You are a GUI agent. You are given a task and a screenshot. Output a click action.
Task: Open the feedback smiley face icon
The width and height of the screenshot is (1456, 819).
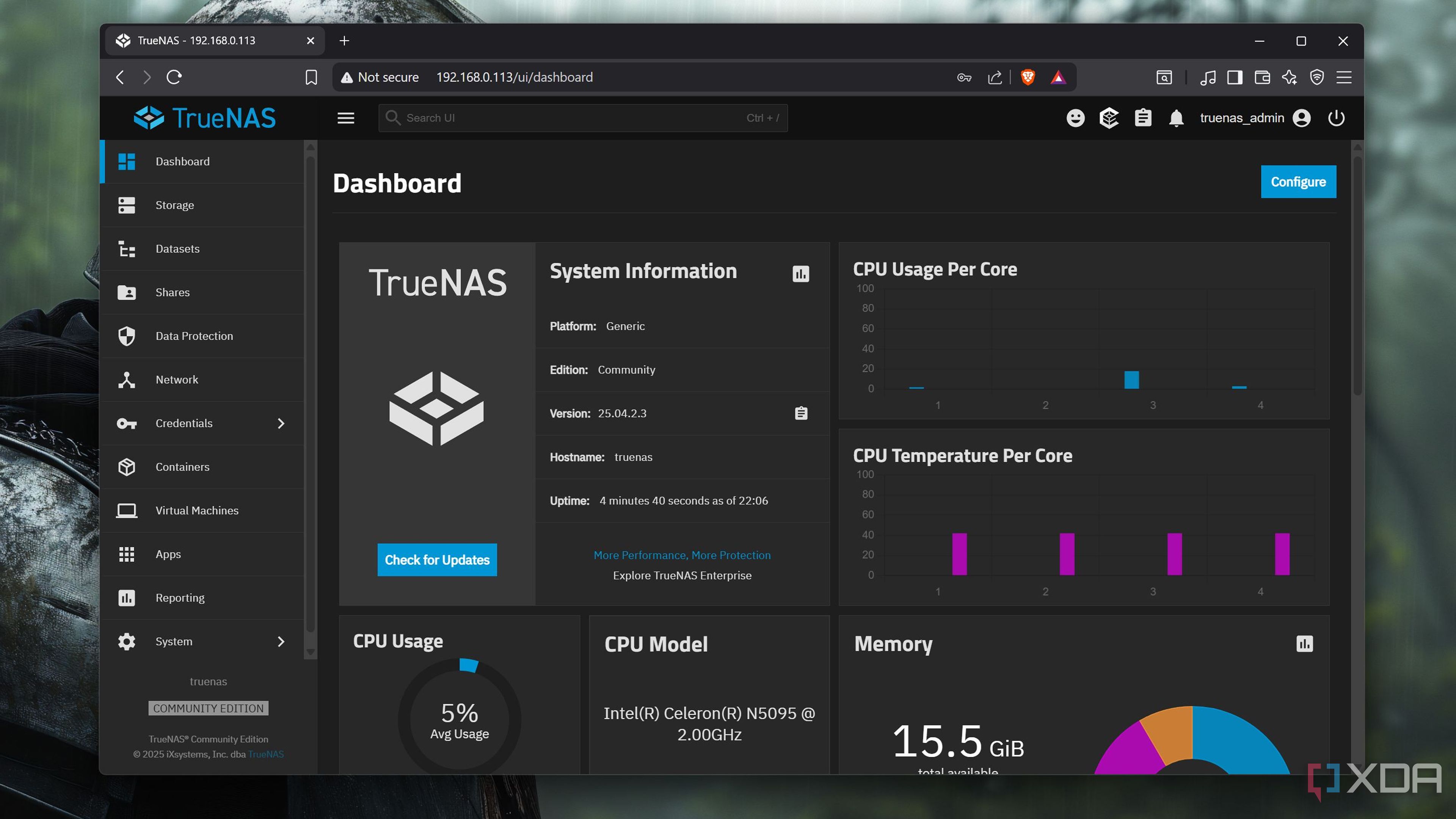click(1075, 118)
